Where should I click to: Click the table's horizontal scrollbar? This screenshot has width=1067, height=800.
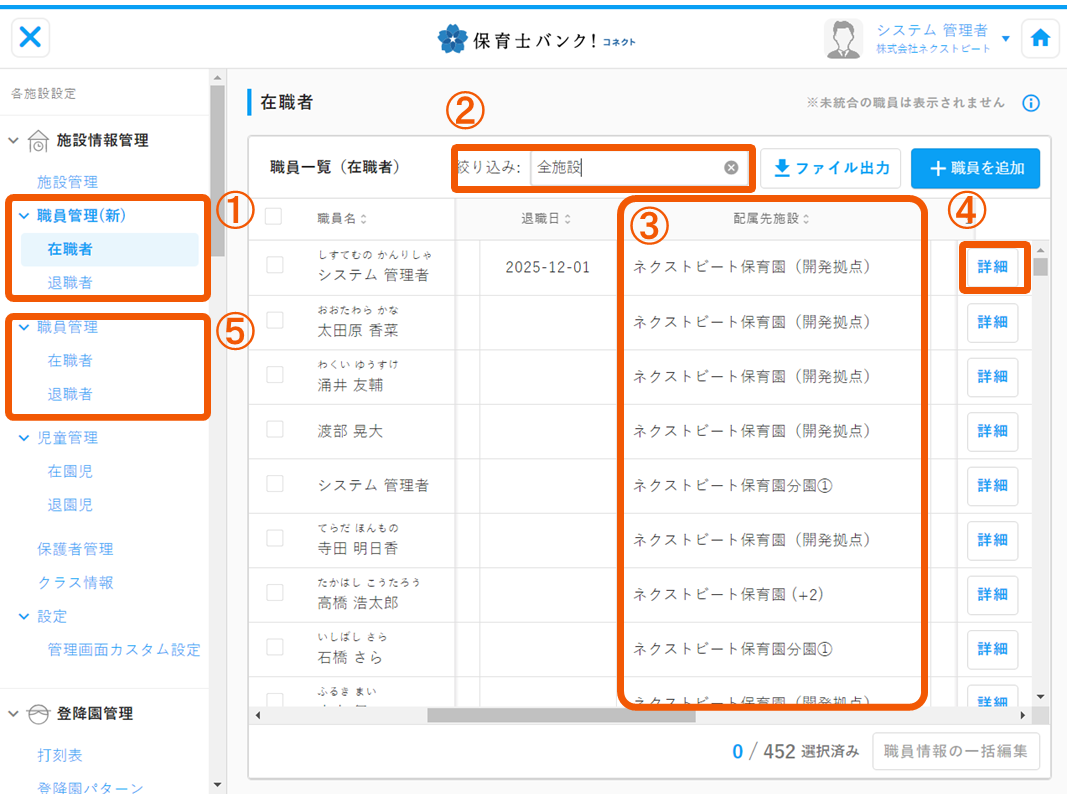(560, 715)
